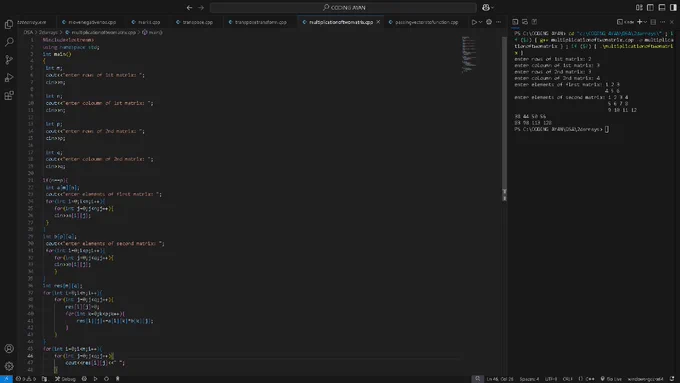
Task: Click the gear icon next to run button
Action: click(489, 22)
